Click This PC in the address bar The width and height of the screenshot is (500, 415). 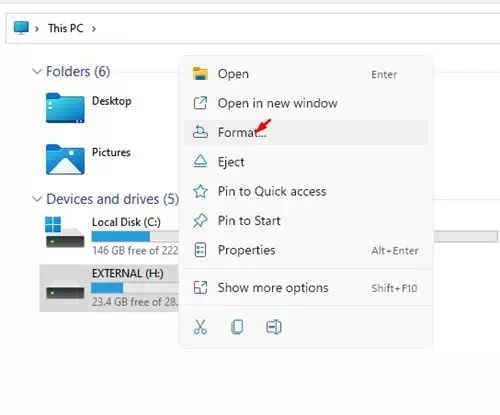coord(66,28)
